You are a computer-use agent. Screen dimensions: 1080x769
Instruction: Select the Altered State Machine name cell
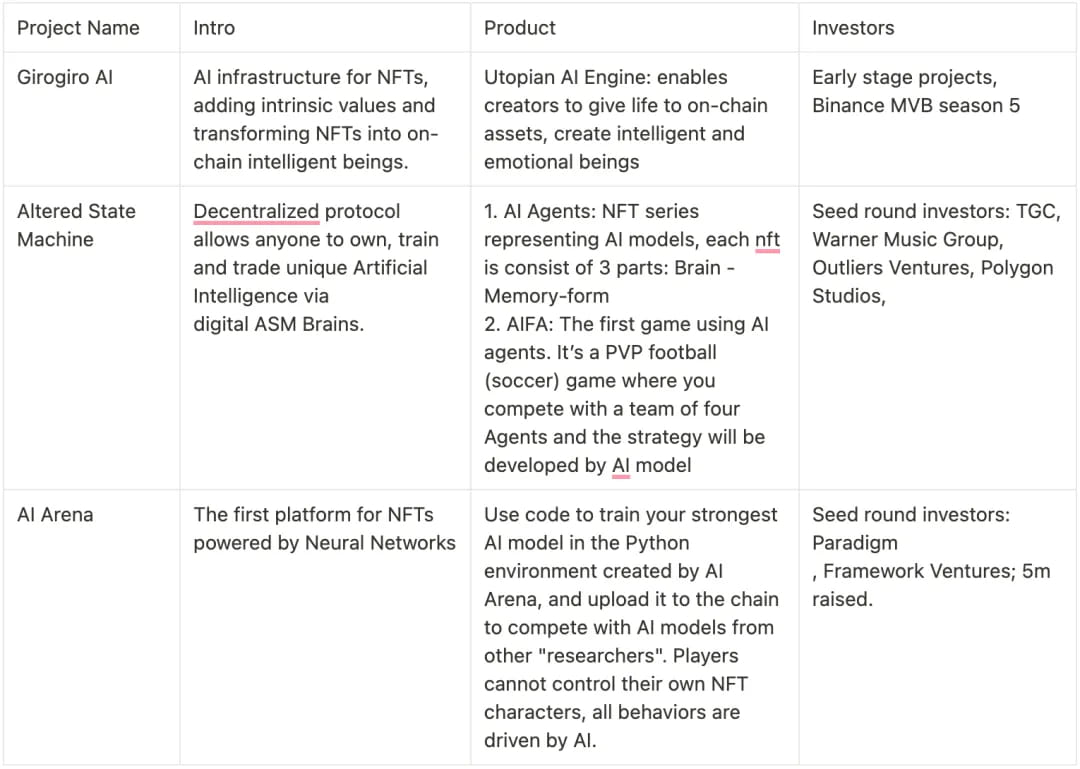pyautogui.click(x=76, y=225)
